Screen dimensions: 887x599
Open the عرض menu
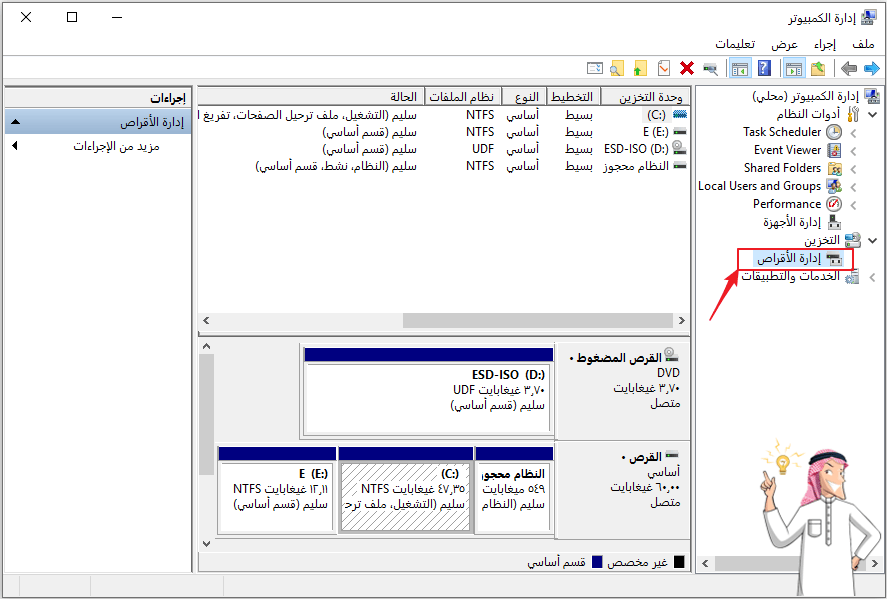click(785, 44)
